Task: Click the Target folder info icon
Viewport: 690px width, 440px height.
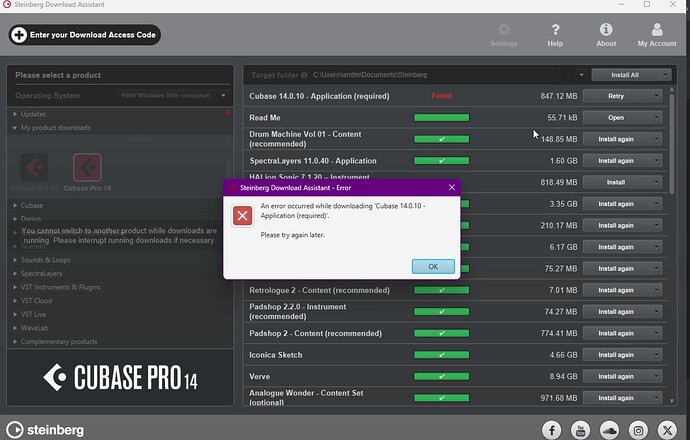Action: (x=304, y=75)
